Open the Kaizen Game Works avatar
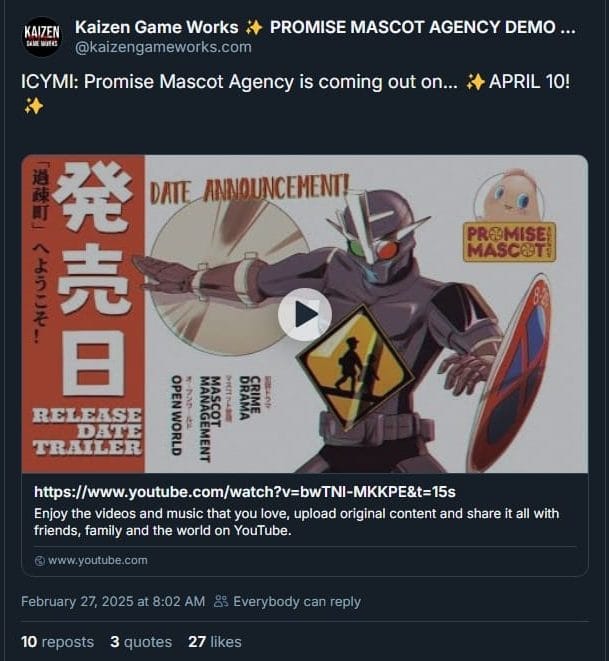This screenshot has height=661, width=609. [41, 37]
